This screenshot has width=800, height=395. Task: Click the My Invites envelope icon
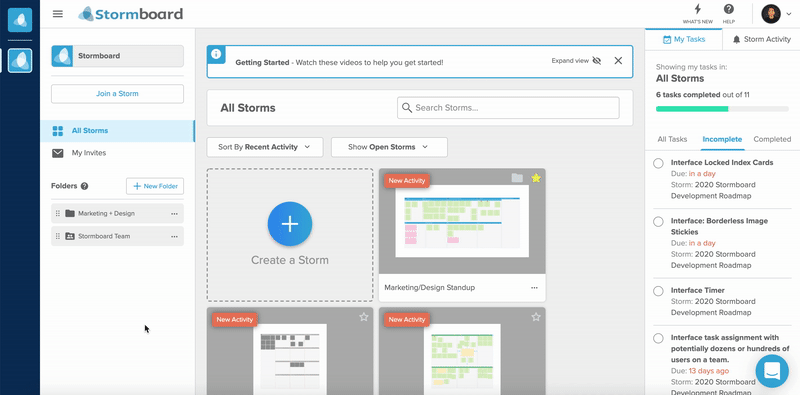click(58, 153)
